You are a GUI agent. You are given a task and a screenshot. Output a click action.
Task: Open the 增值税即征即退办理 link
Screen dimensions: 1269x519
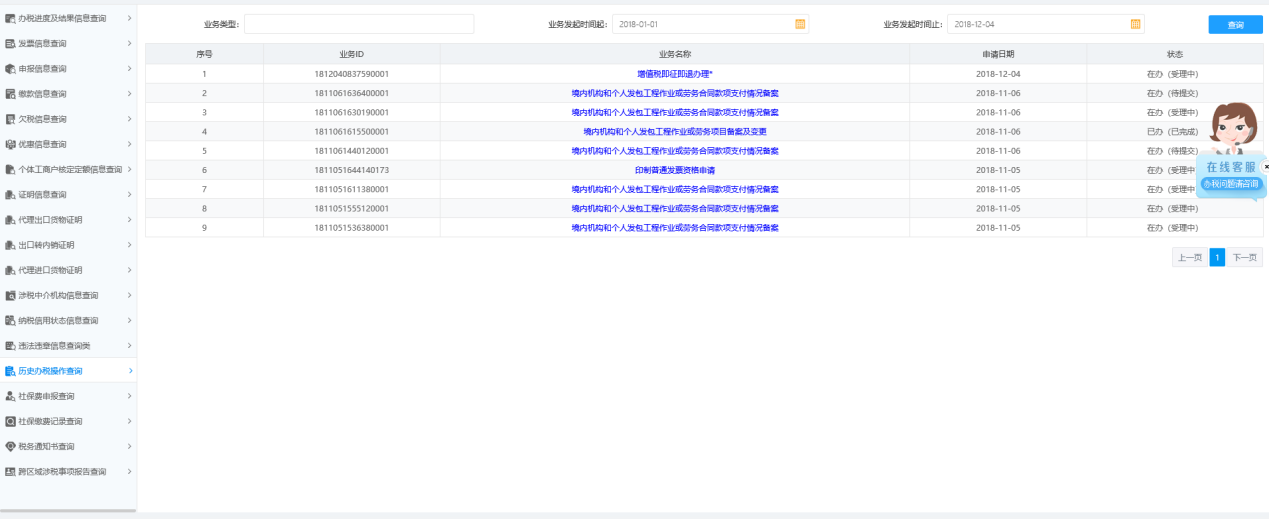click(x=674, y=74)
